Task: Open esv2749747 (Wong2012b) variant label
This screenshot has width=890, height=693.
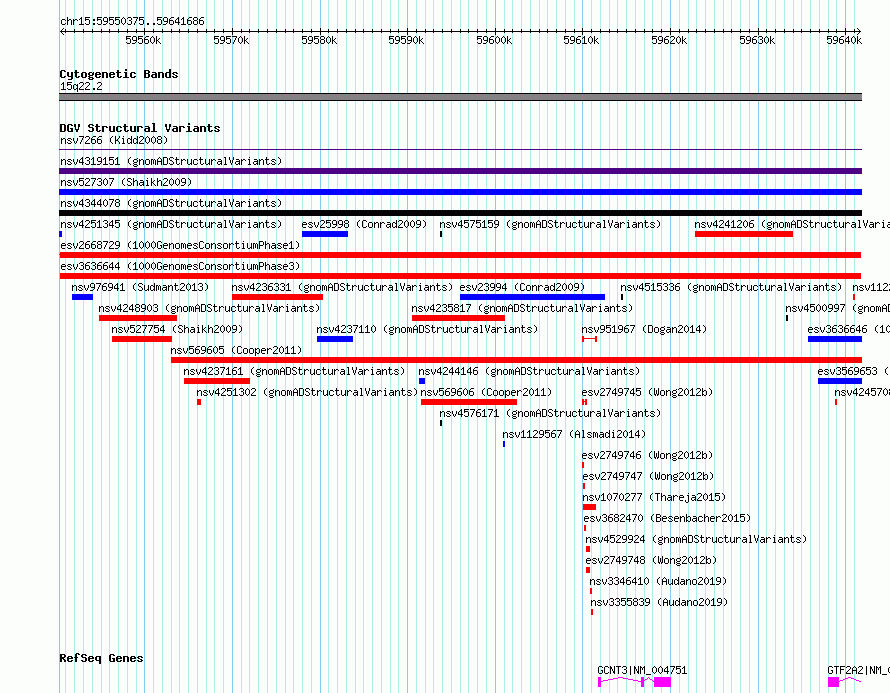Action: [x=648, y=476]
